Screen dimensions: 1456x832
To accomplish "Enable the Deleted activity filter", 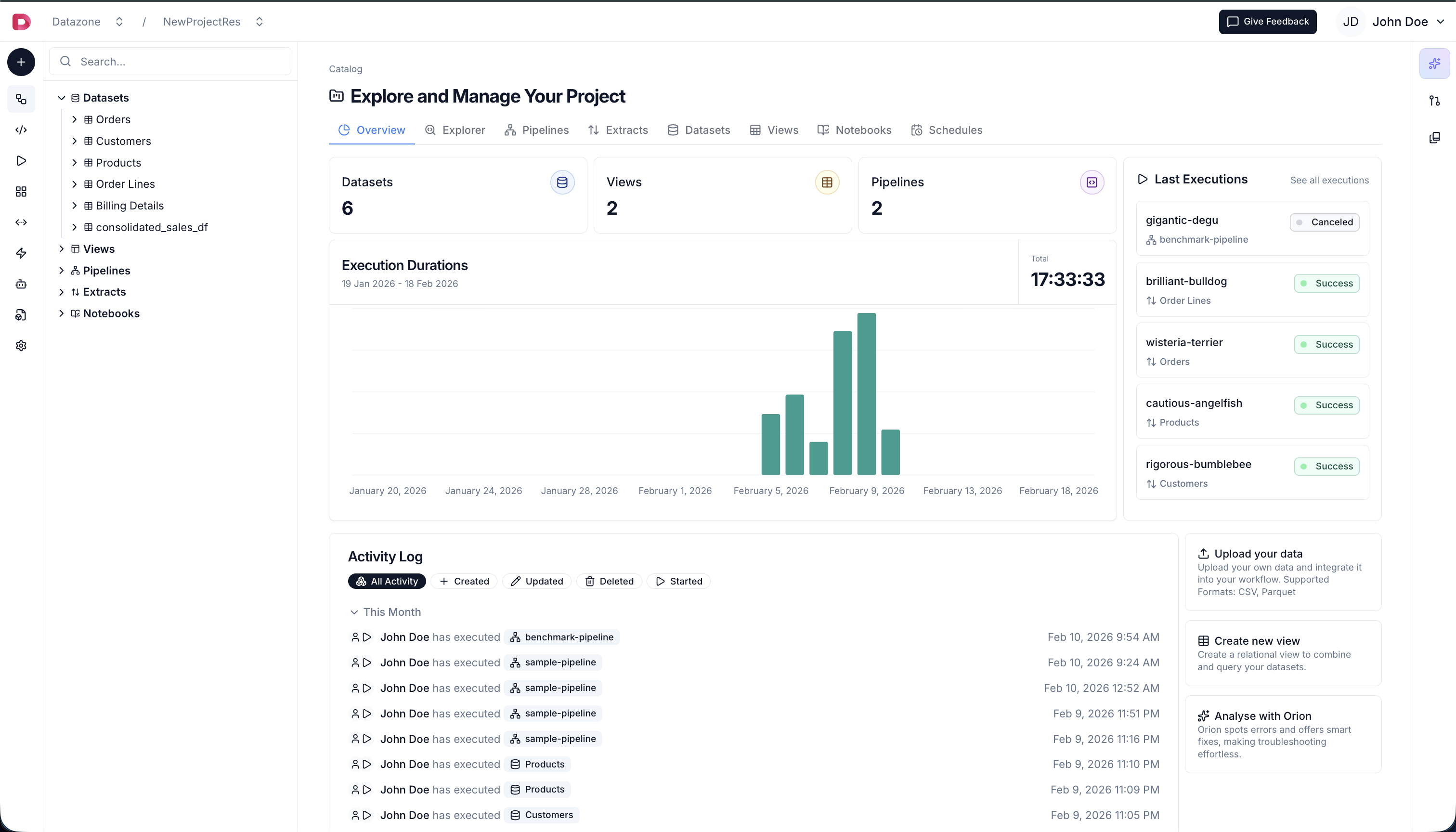I will click(609, 581).
